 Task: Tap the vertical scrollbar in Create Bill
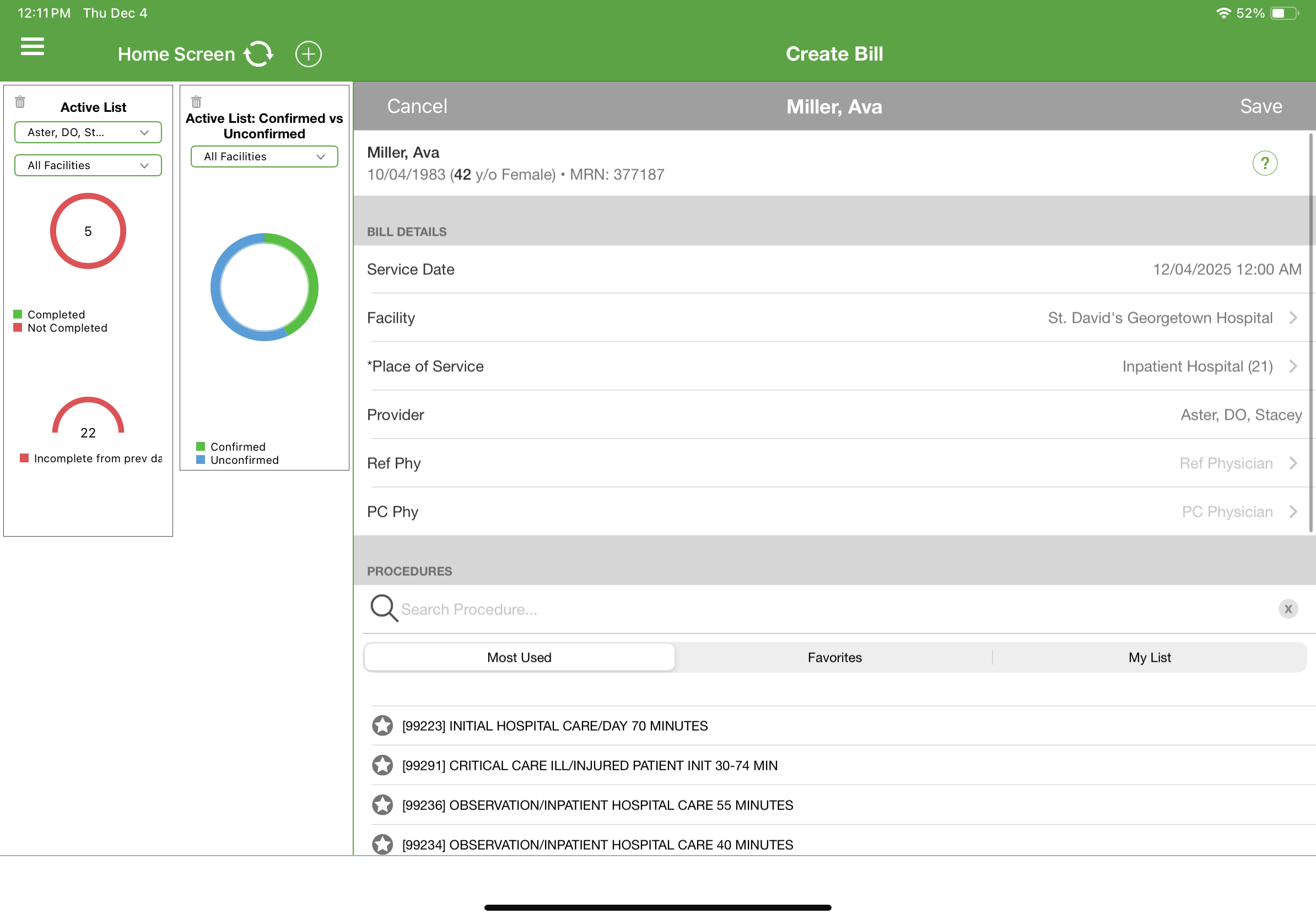click(x=1312, y=332)
